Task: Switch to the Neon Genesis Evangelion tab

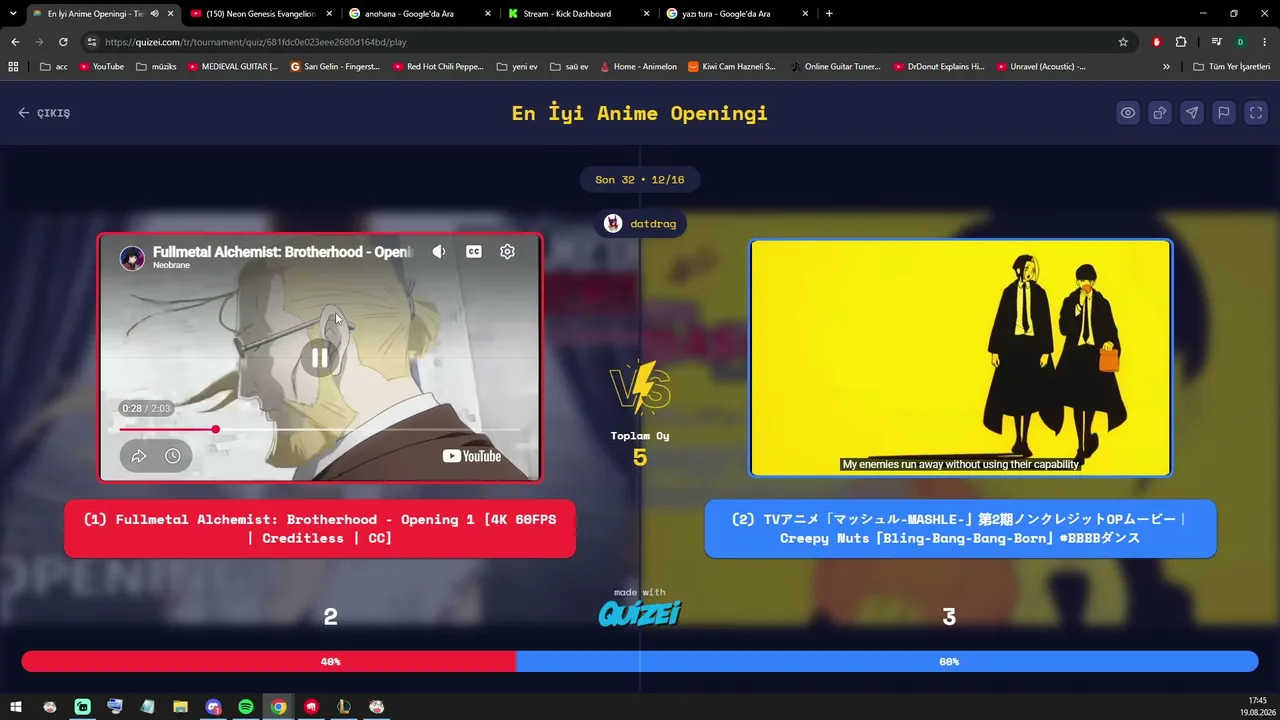Action: pyautogui.click(x=260, y=14)
